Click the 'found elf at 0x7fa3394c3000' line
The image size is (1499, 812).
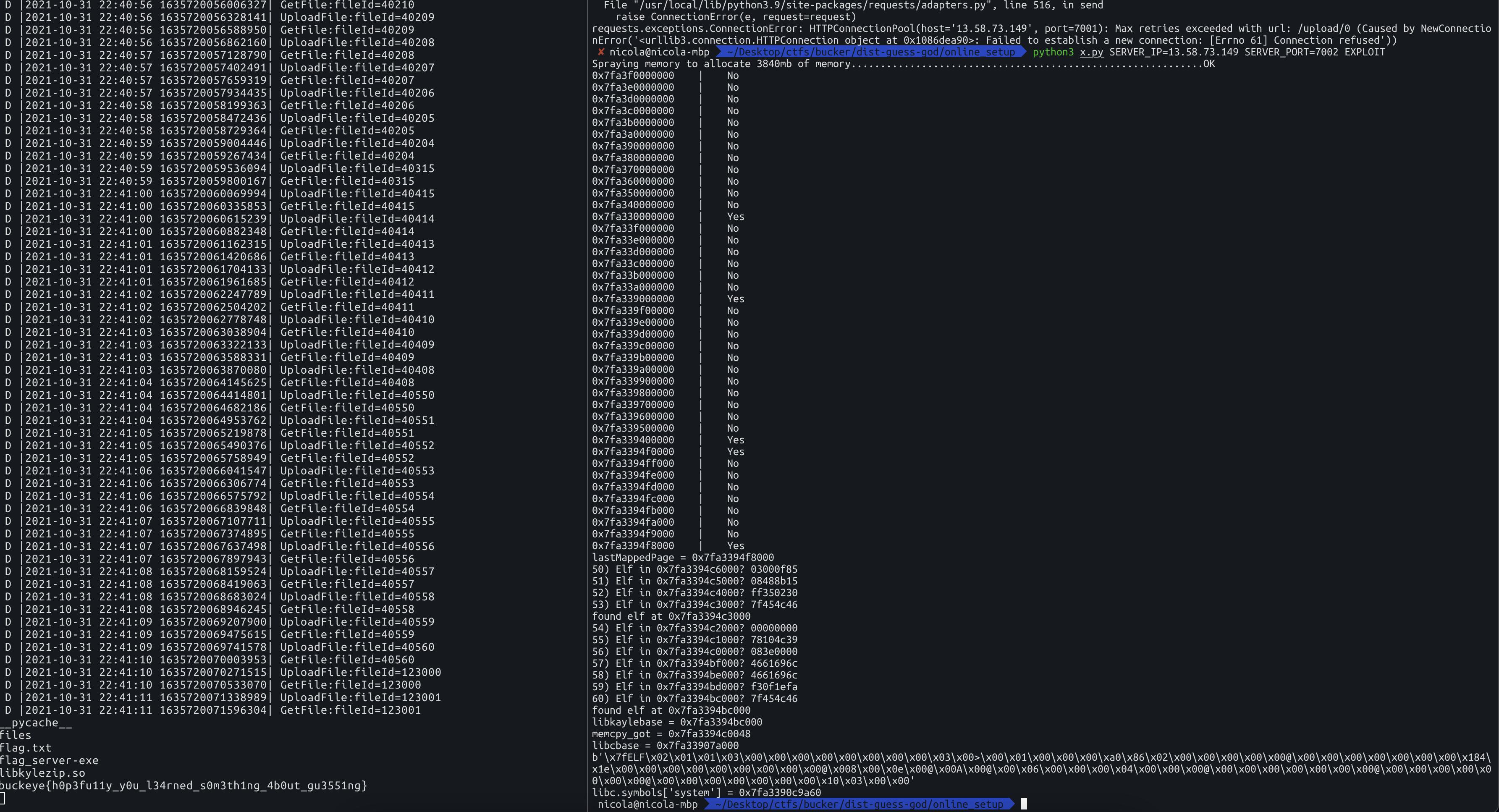click(x=671, y=616)
